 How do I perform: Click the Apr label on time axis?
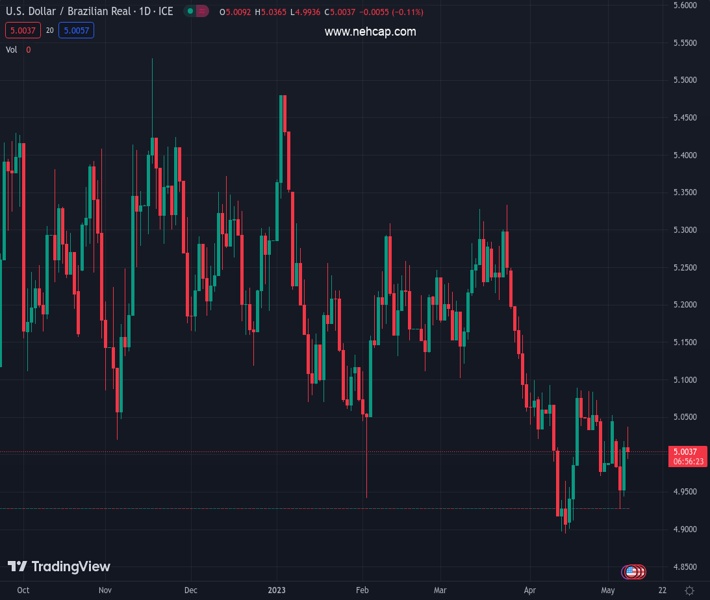[x=528, y=590]
